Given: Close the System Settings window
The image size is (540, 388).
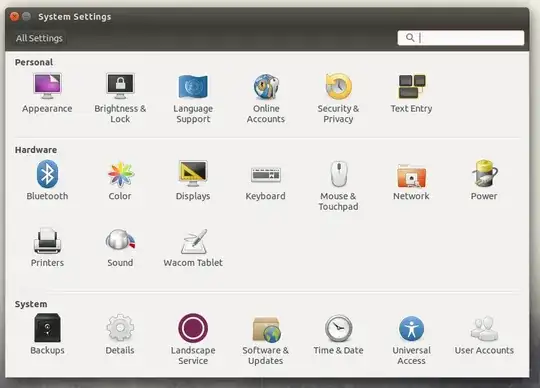Looking at the screenshot, I should click(x=14, y=17).
